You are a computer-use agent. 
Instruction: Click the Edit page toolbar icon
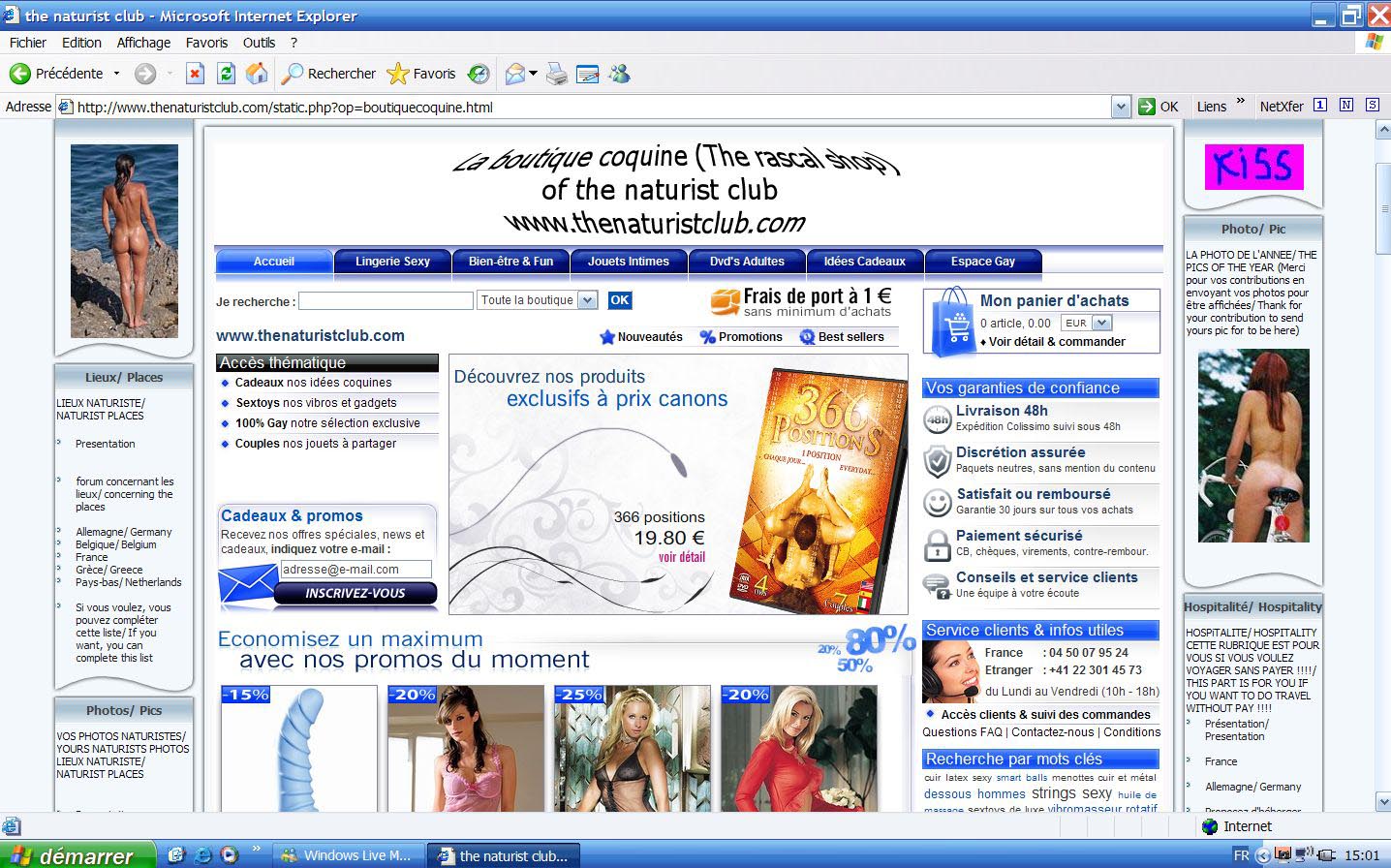[x=588, y=74]
